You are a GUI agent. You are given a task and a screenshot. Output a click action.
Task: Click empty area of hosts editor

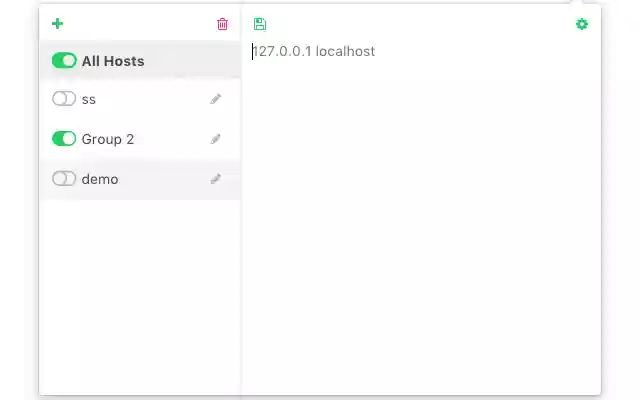coord(420,230)
